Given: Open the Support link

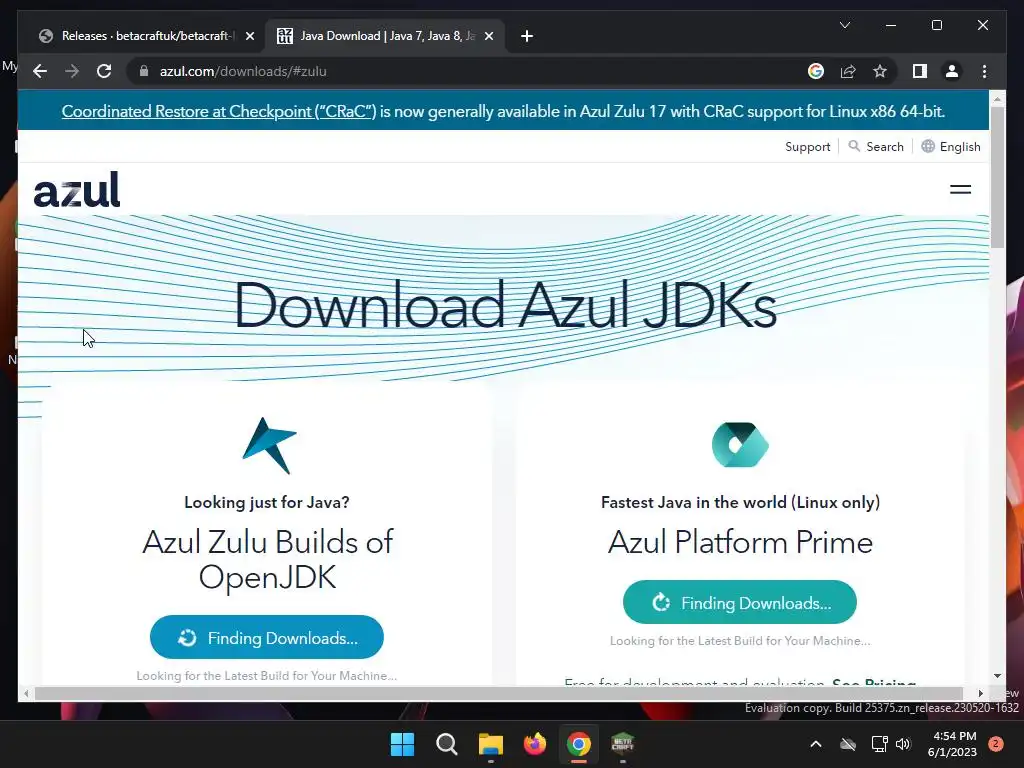Looking at the screenshot, I should click(x=807, y=147).
